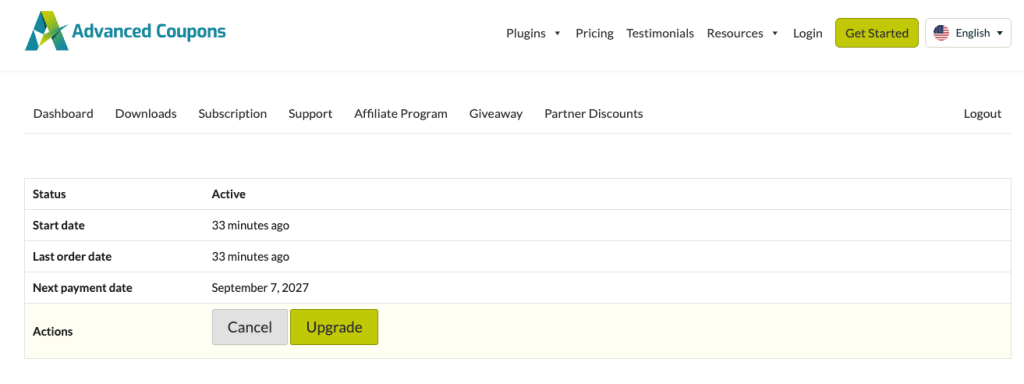This screenshot has height=384, width=1024.
Task: Switch to the Downloads tab
Action: pos(146,114)
